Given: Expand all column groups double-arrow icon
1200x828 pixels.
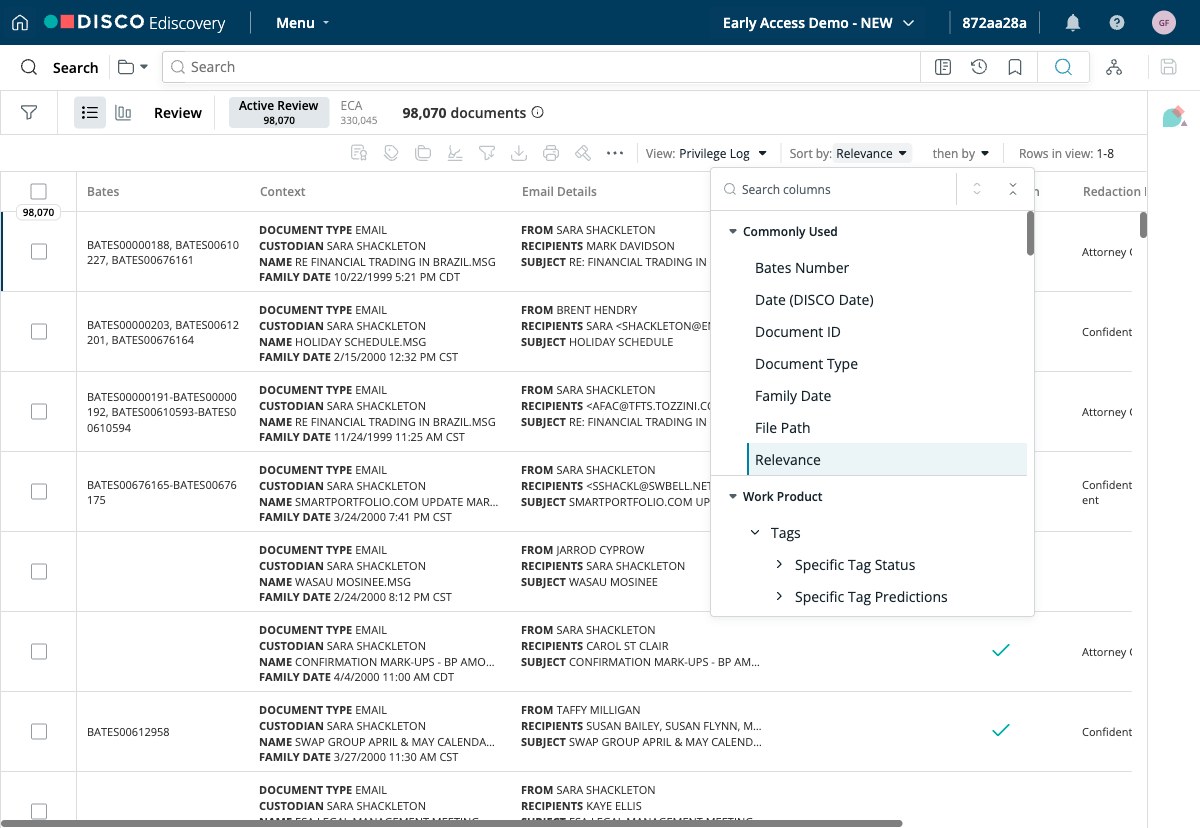Looking at the screenshot, I should 977,189.
